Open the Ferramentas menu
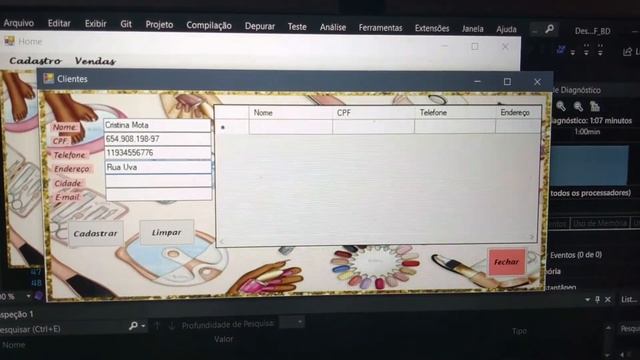The image size is (640, 360). coord(380,28)
